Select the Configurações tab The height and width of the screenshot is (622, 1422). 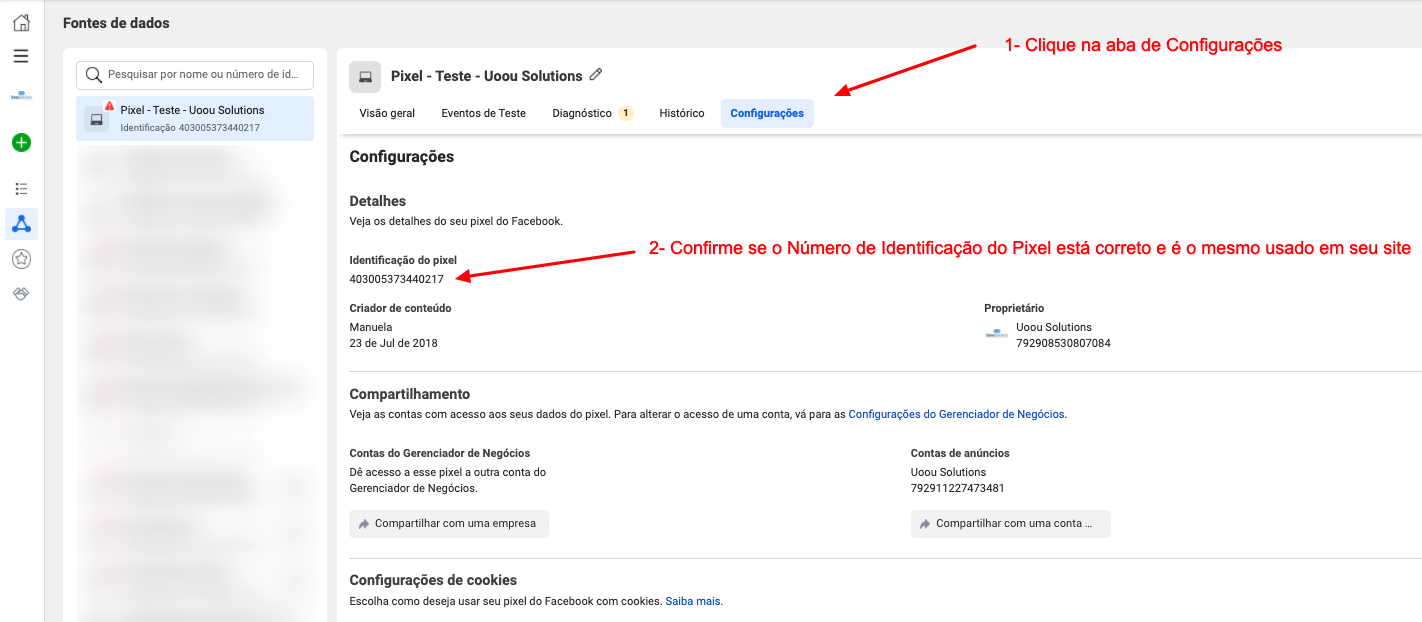[x=767, y=113]
